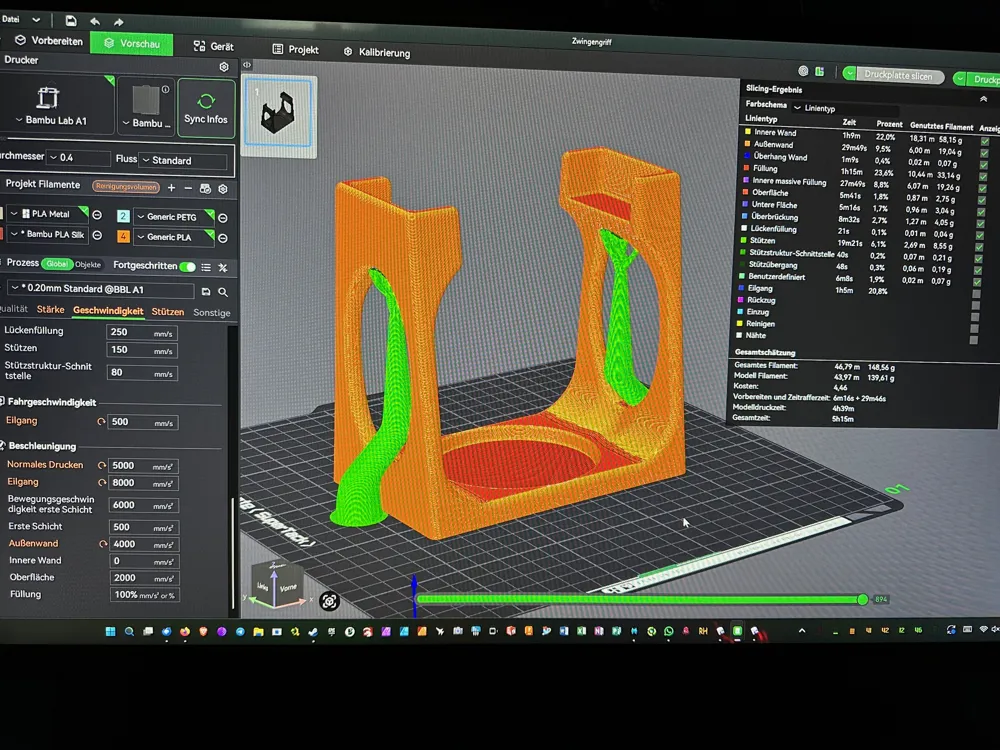Toggle visibility of Füllung lines

[x=983, y=177]
